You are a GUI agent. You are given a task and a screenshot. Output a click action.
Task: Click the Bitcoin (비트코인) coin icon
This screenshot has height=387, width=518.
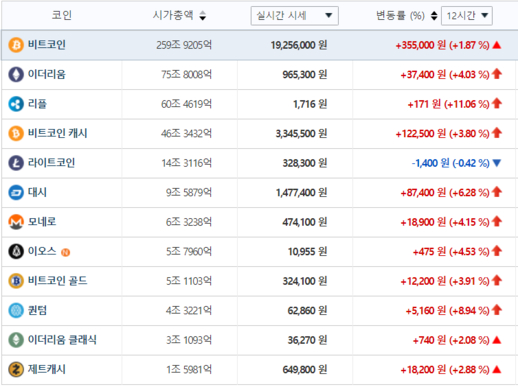click(16, 45)
